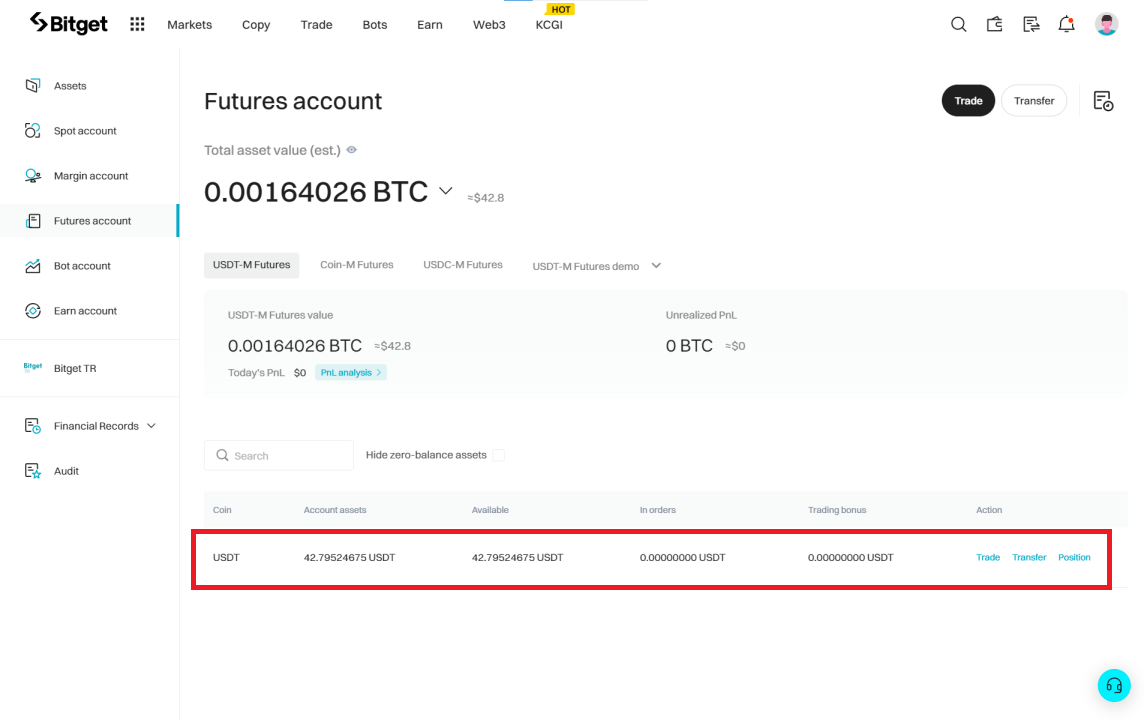Click the magnifier icon in Search box
The width and height of the screenshot is (1144, 720).
(223, 455)
